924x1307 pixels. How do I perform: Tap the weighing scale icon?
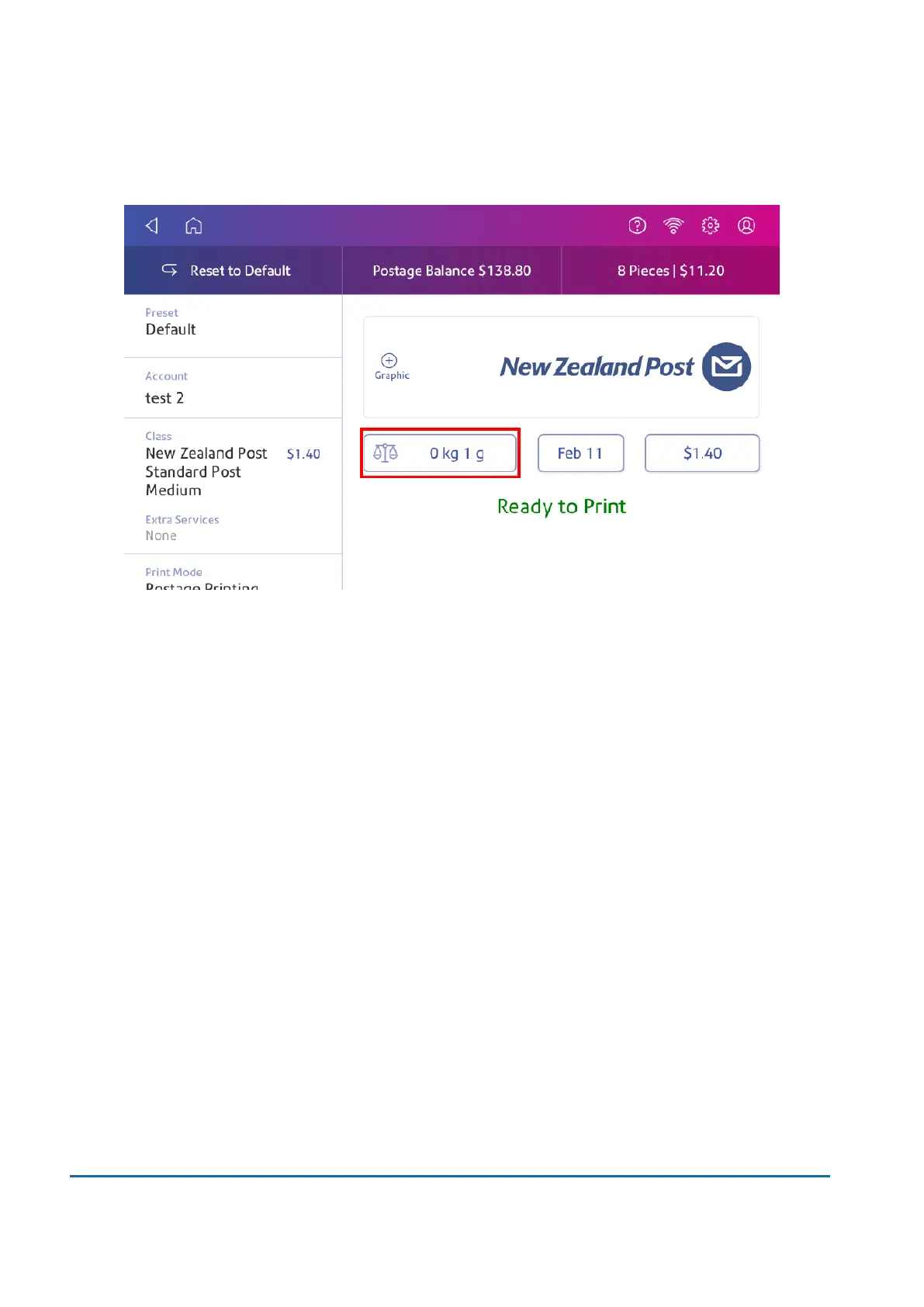(386, 452)
